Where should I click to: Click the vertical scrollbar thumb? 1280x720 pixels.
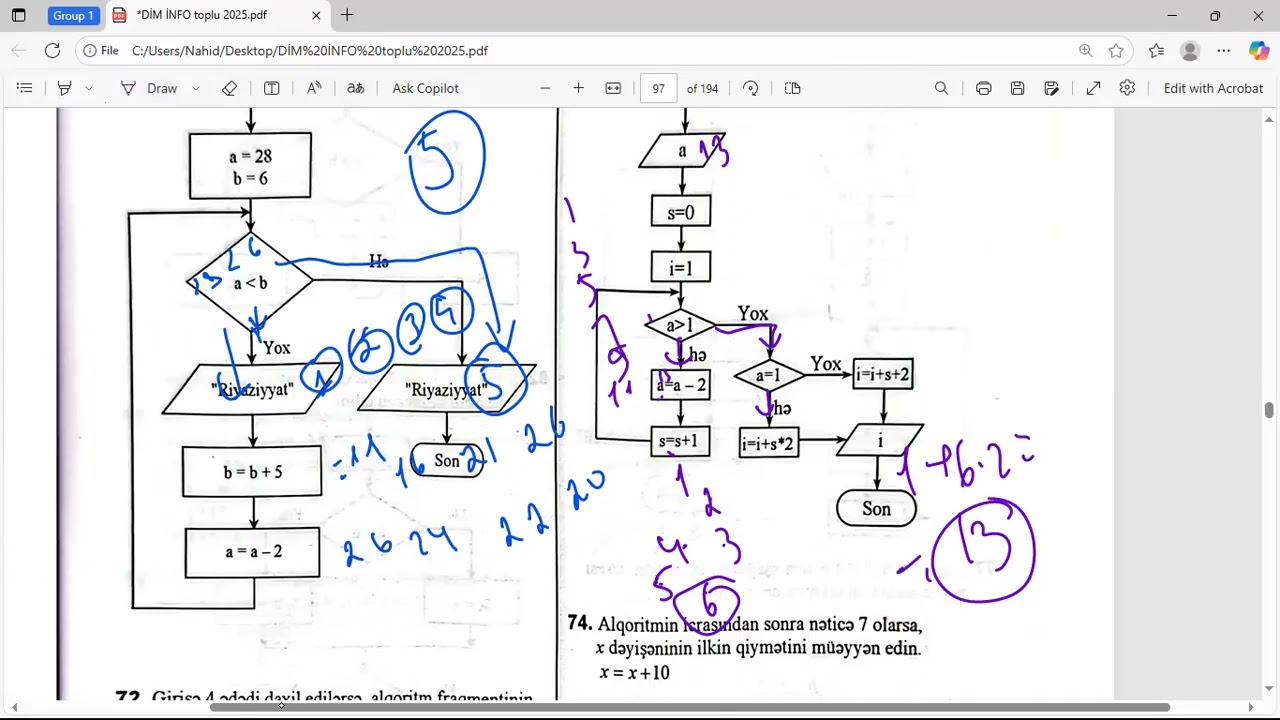tap(1269, 410)
